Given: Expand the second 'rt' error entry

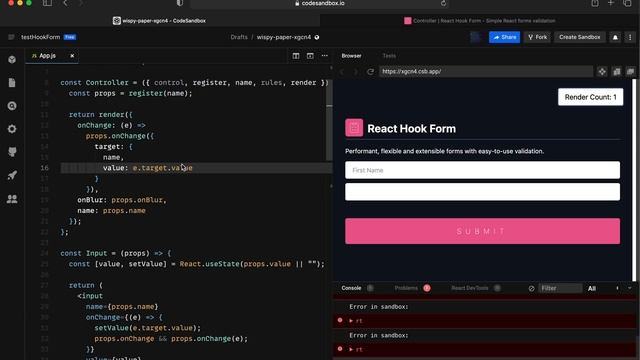Looking at the screenshot, I should [351, 349].
